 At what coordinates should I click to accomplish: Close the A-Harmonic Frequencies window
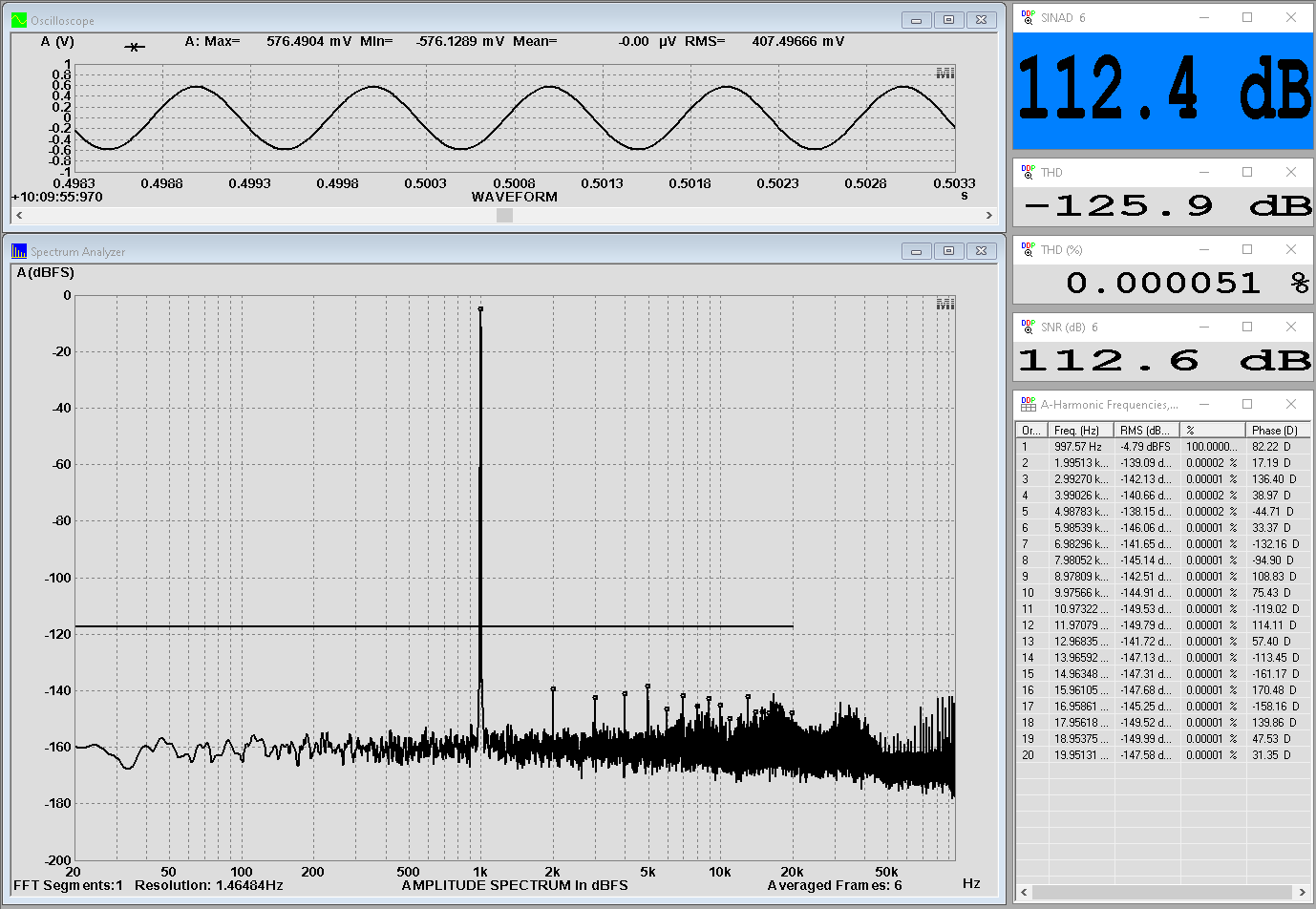click(1291, 404)
